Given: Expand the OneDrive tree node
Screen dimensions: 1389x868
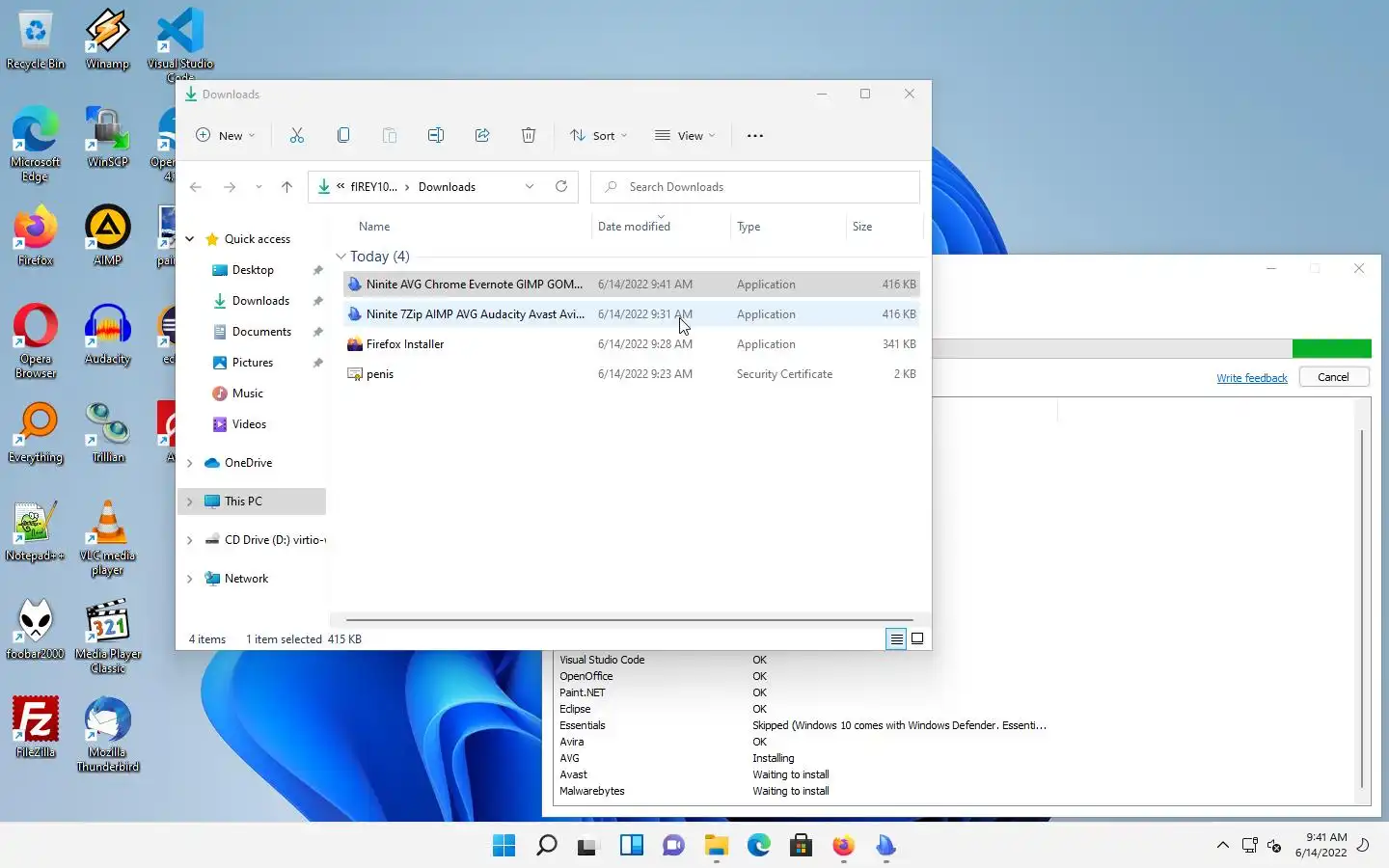Looking at the screenshot, I should [x=190, y=463].
